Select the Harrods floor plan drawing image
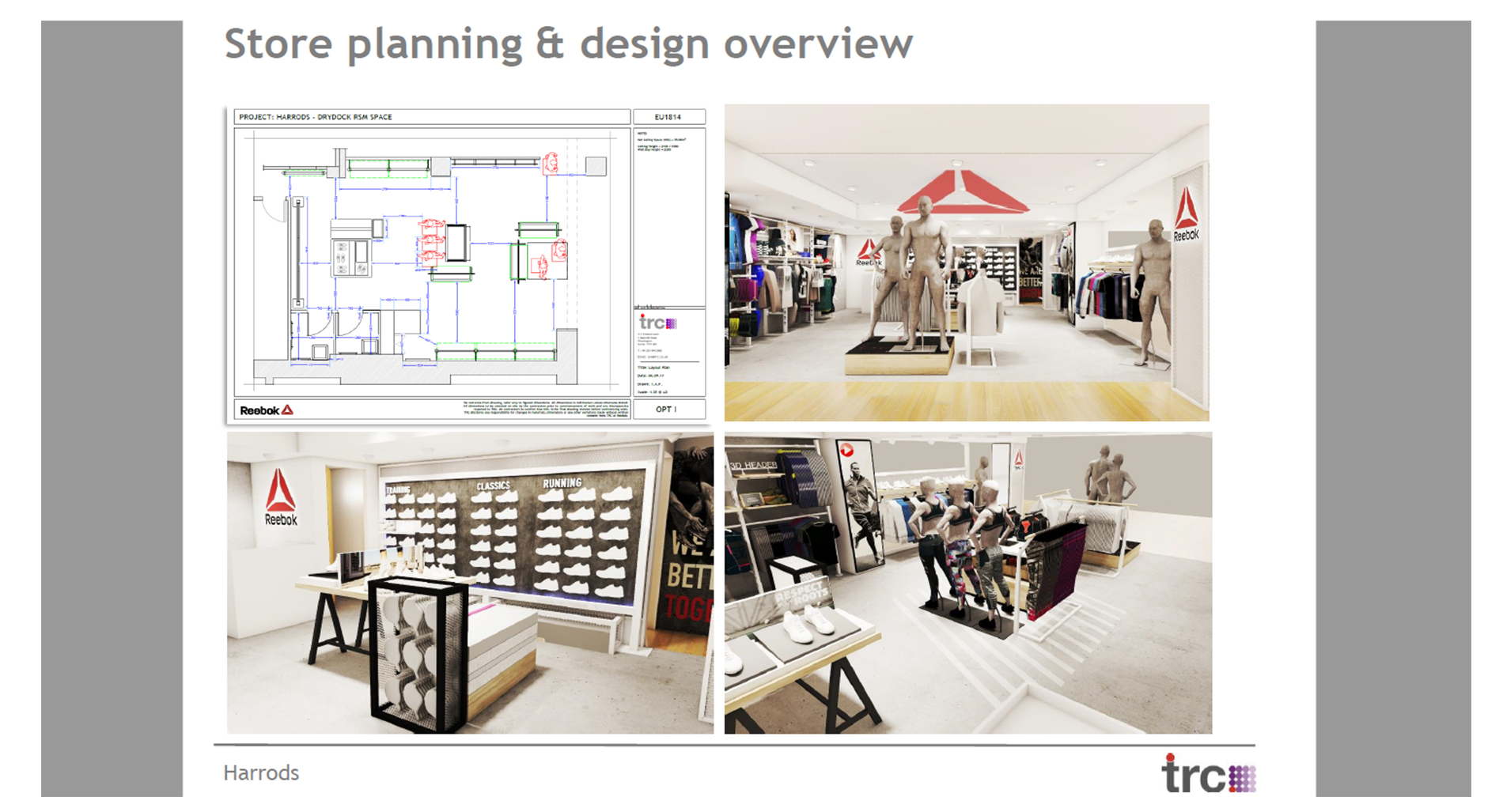 coord(469,265)
